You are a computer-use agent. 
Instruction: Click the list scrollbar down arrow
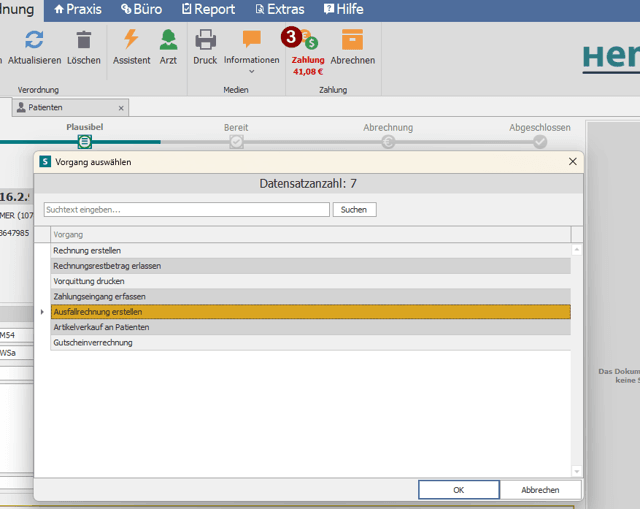pyautogui.click(x=576, y=471)
